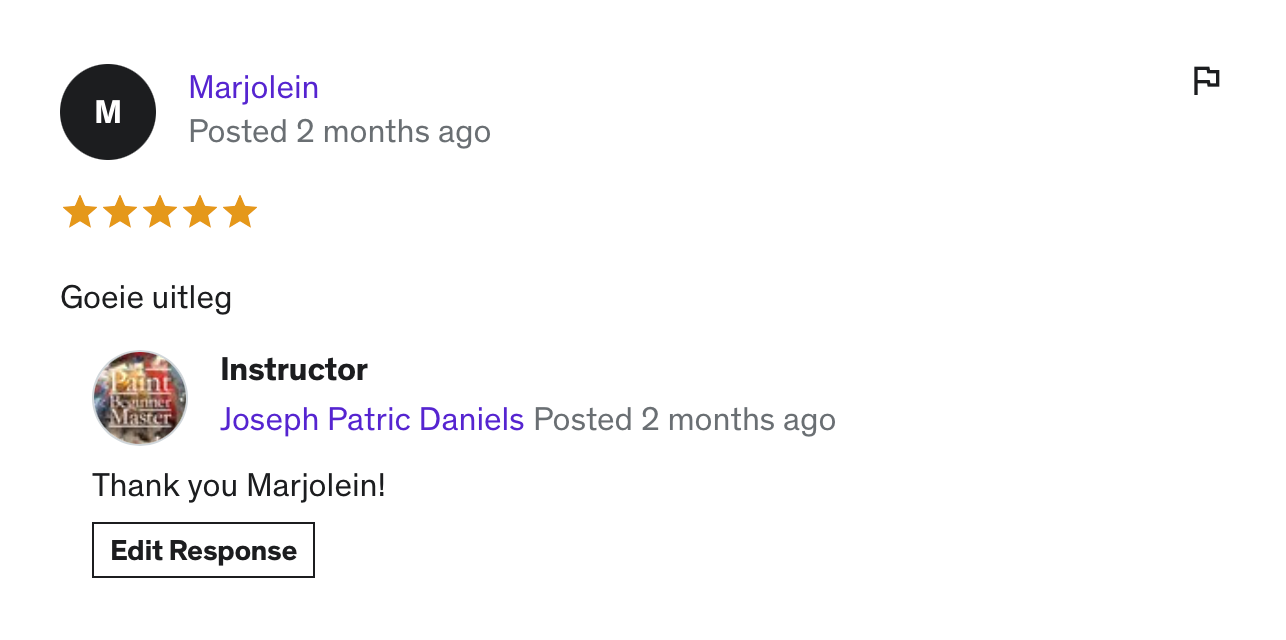
Task: Click the reviewer's 'Posted 2 months ago' timestamp
Action: [340, 132]
